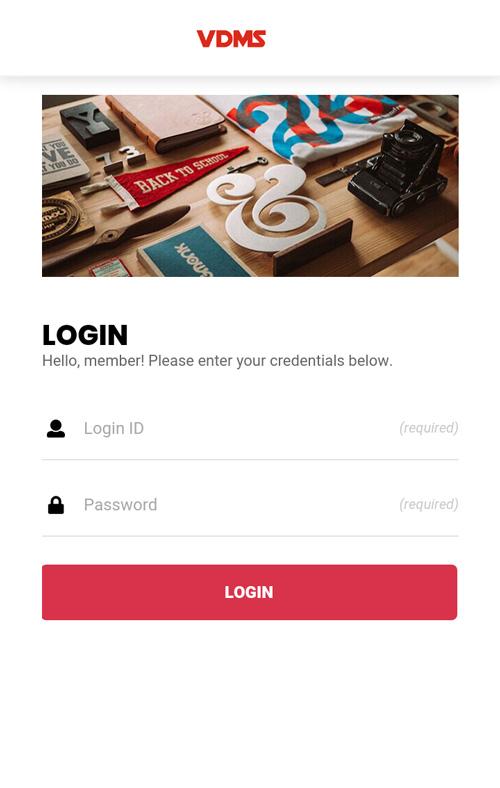Click the small key in the banner
The height and width of the screenshot is (788, 500).
247,165
